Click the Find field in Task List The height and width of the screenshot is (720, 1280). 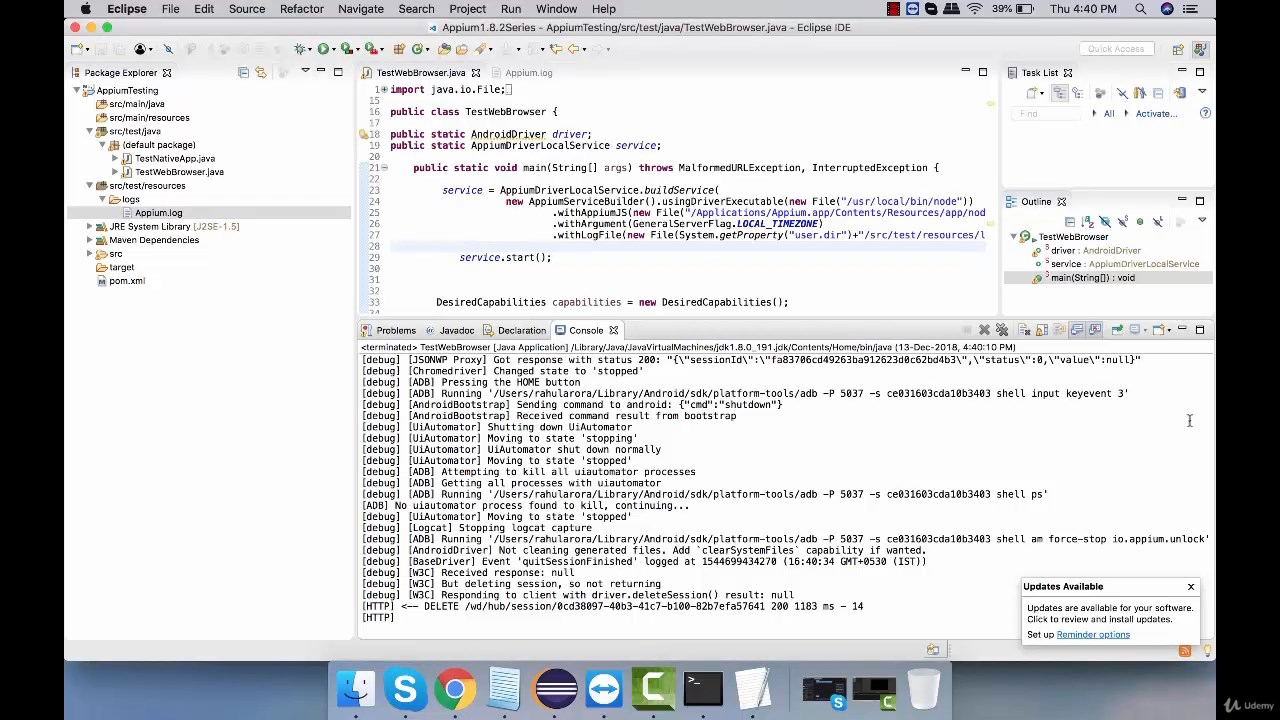point(1045,114)
